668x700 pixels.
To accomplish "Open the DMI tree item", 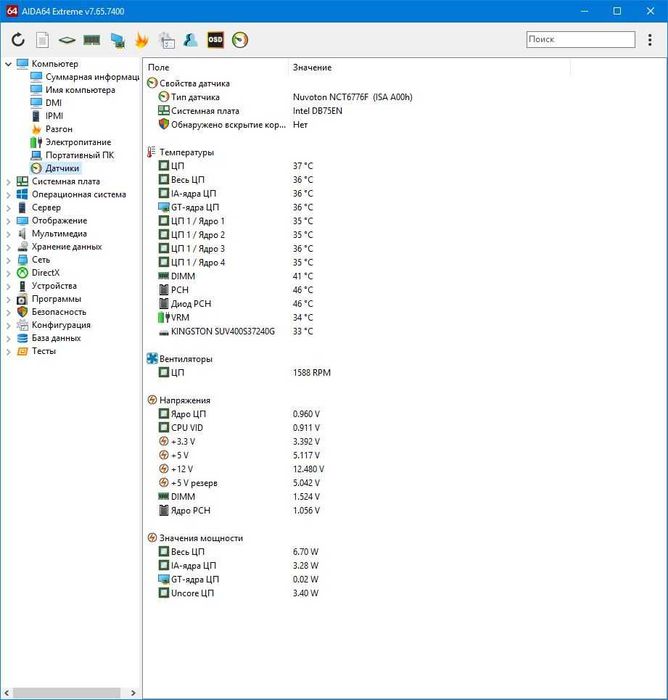I will click(53, 103).
